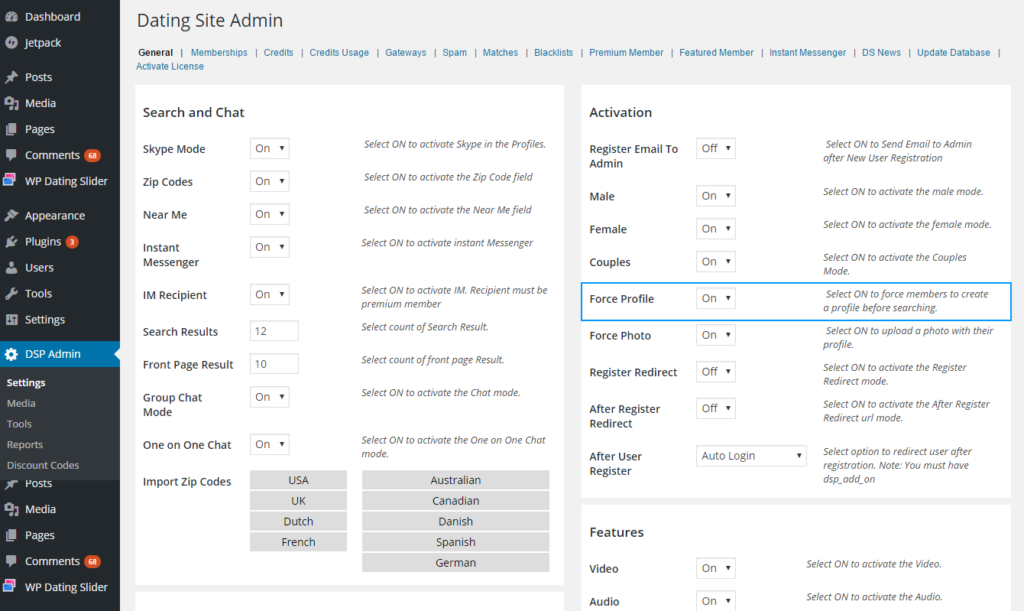Viewport: 1024px width, 611px height.
Task: Disable Force Photo mode
Action: tap(715, 335)
